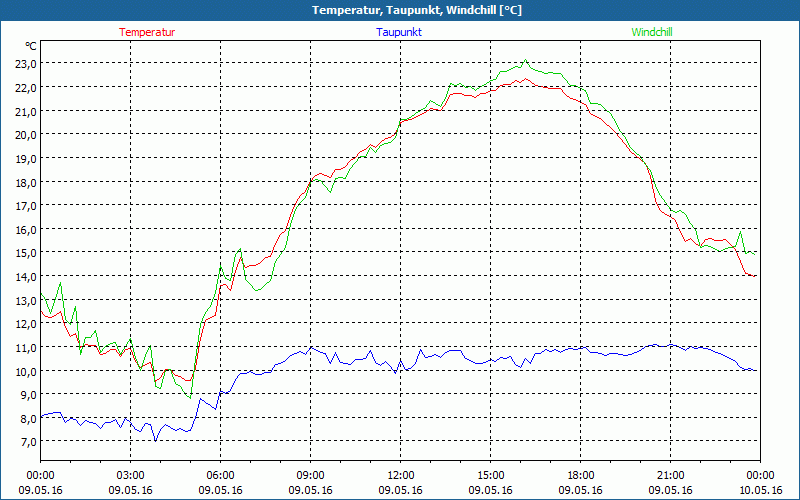800x500 pixels.
Task: Click the 16,0 y-axis value
Action: tap(26, 229)
